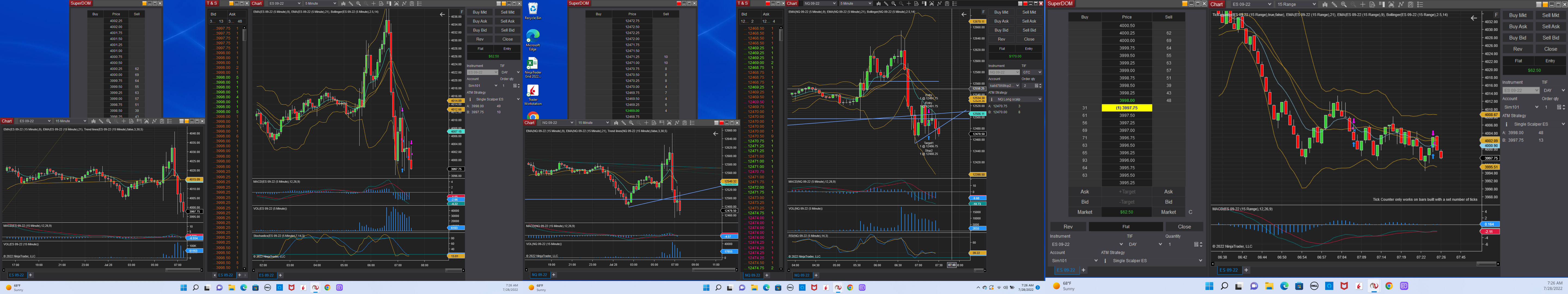The image size is (1568, 294).
Task: Click the Rev button in large SuperDOM
Action: [x=1068, y=226]
